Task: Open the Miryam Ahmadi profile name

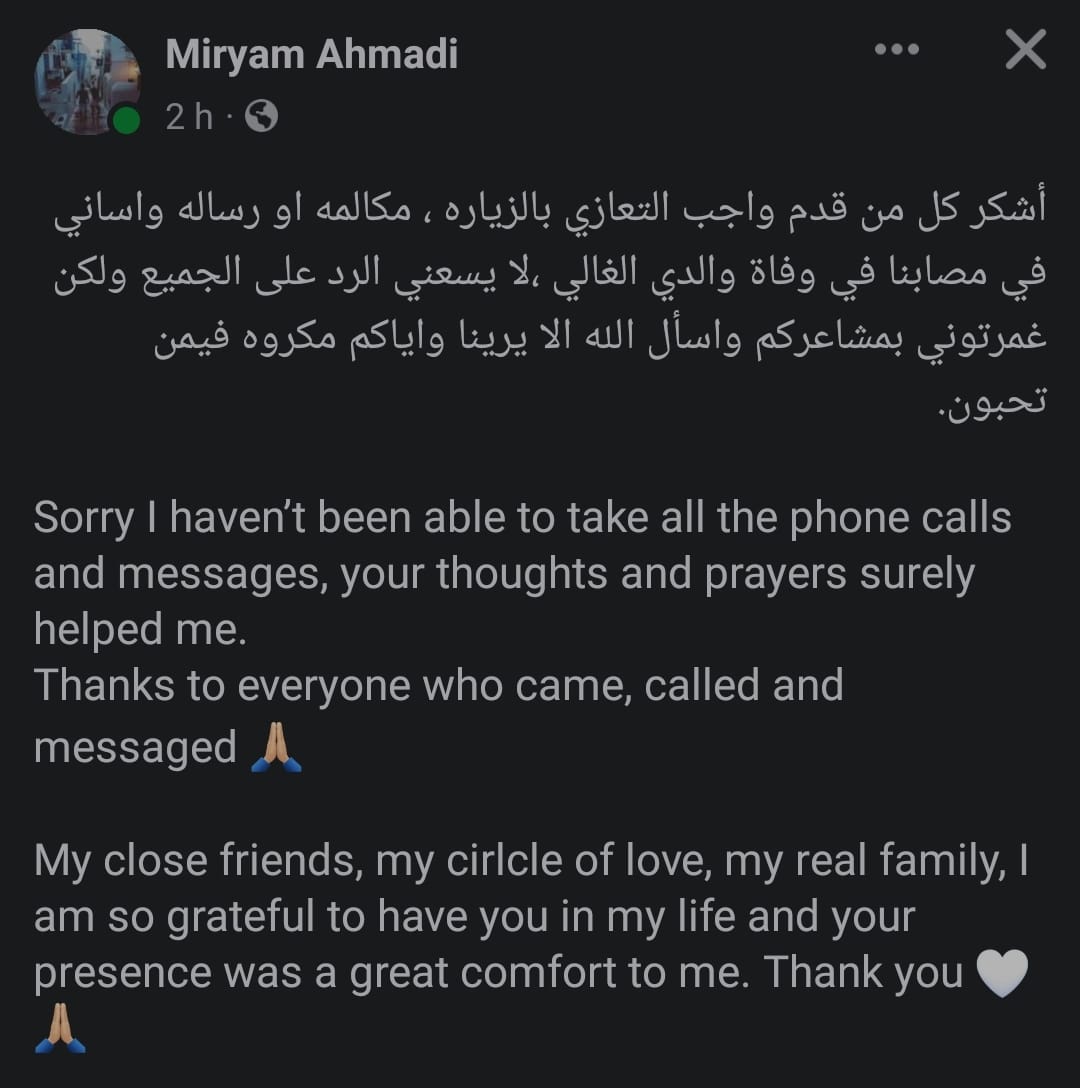Action: tap(311, 54)
